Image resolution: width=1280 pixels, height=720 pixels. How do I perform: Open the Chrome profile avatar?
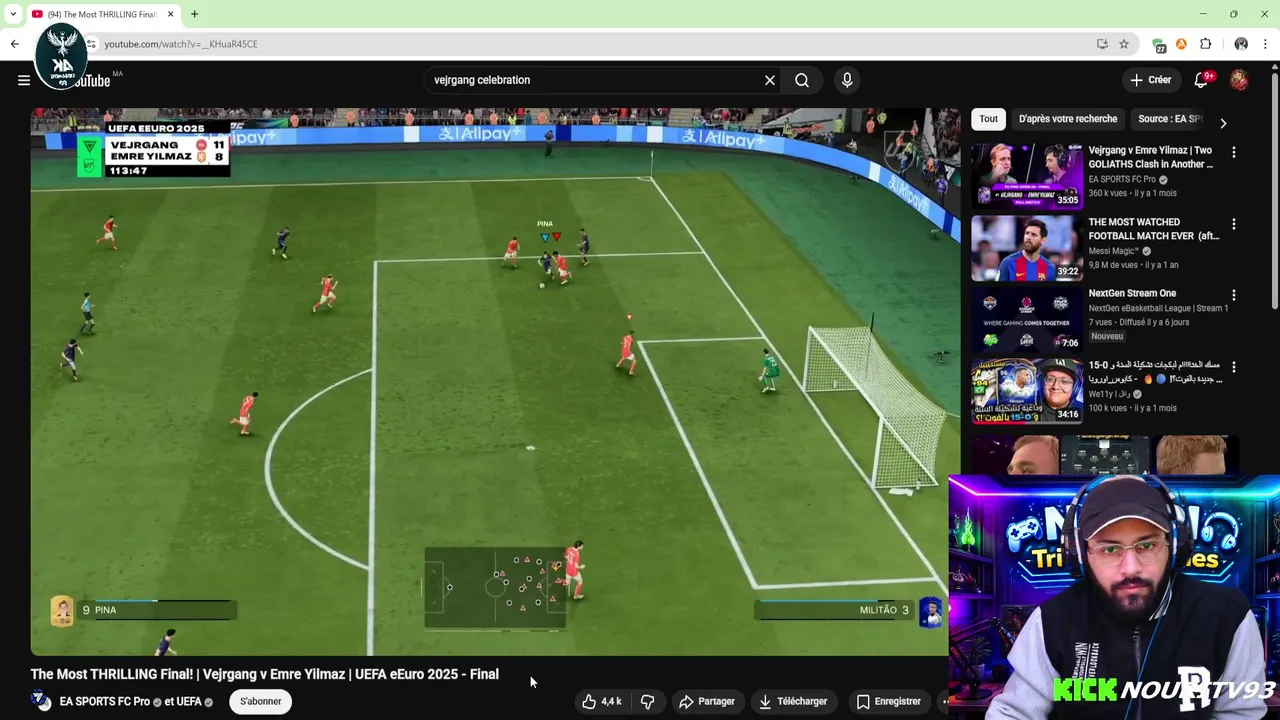click(x=1241, y=44)
